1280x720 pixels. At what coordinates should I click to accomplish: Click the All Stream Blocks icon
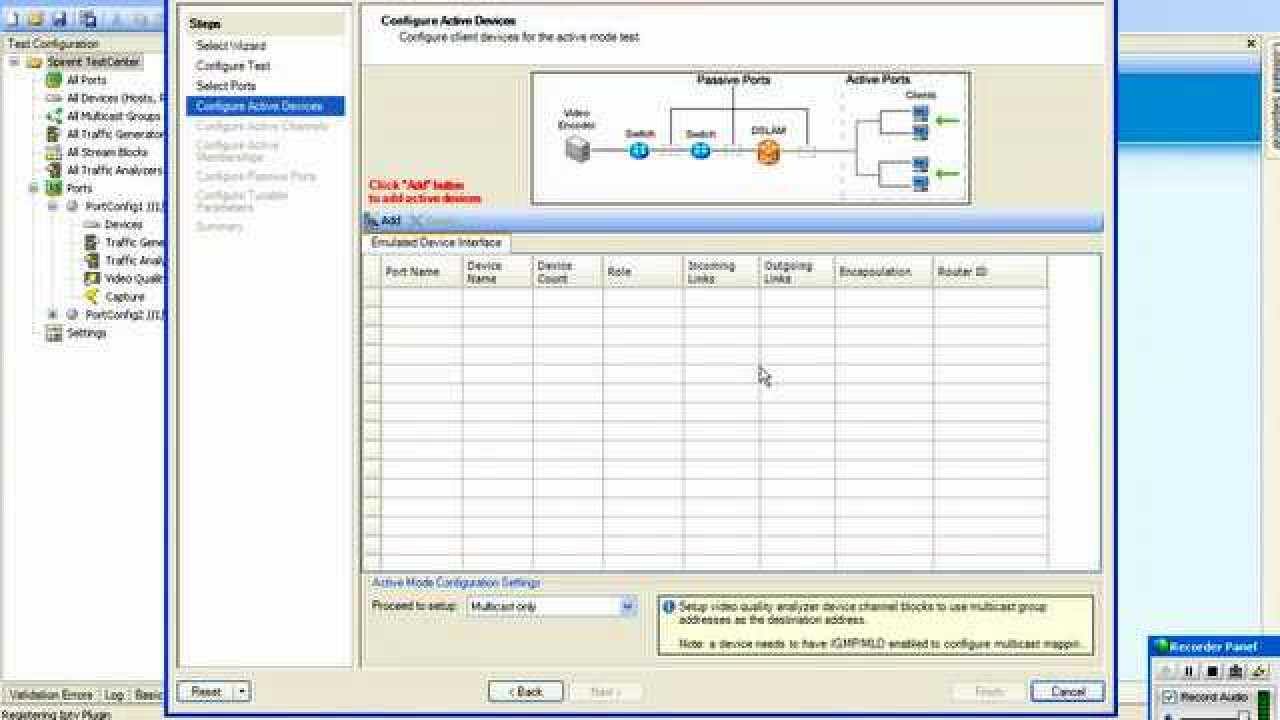tap(54, 152)
